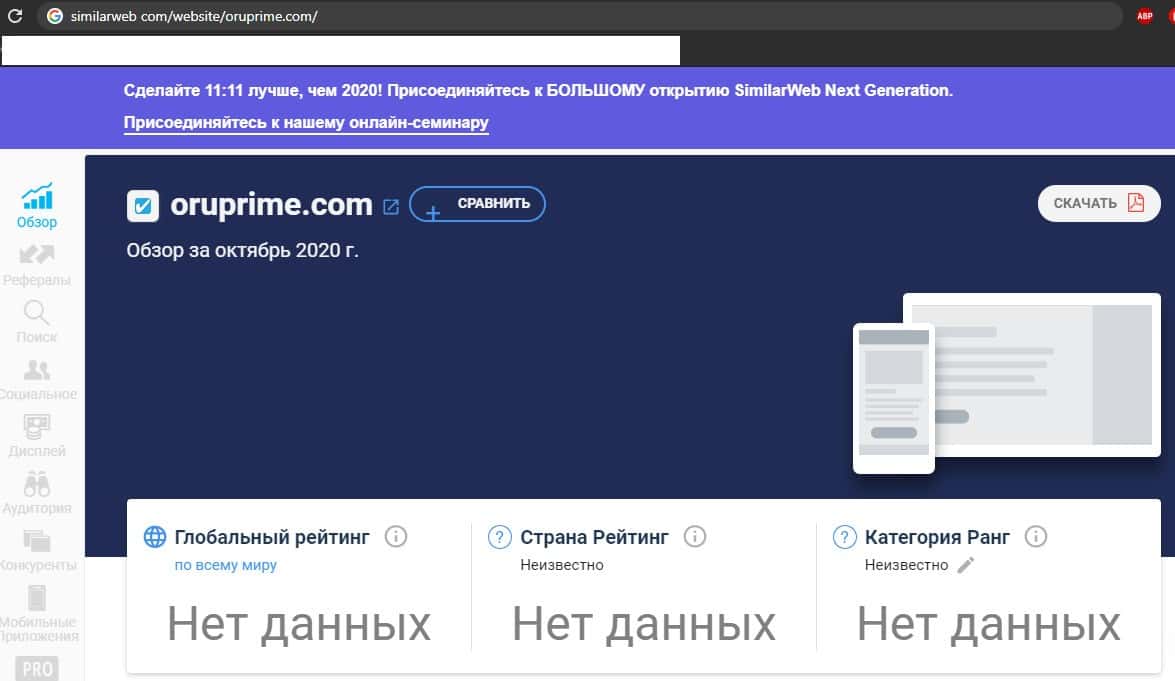Click the oruprime.com site title
Image resolution: width=1175 pixels, height=681 pixels.
coord(271,205)
